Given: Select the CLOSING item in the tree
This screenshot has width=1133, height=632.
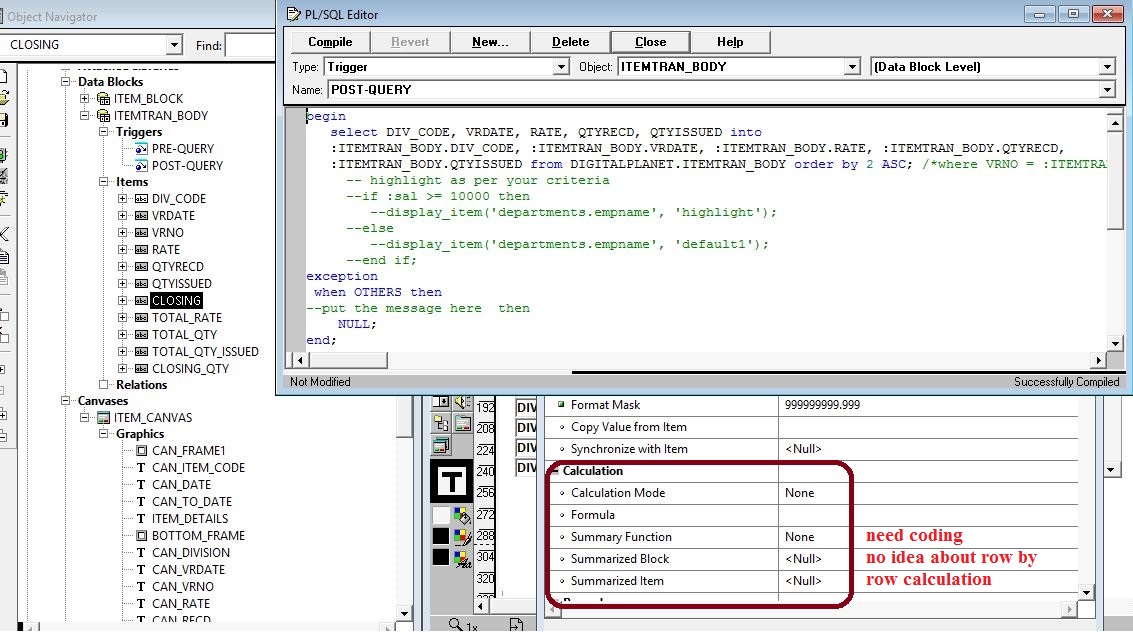Looking at the screenshot, I should [176, 300].
